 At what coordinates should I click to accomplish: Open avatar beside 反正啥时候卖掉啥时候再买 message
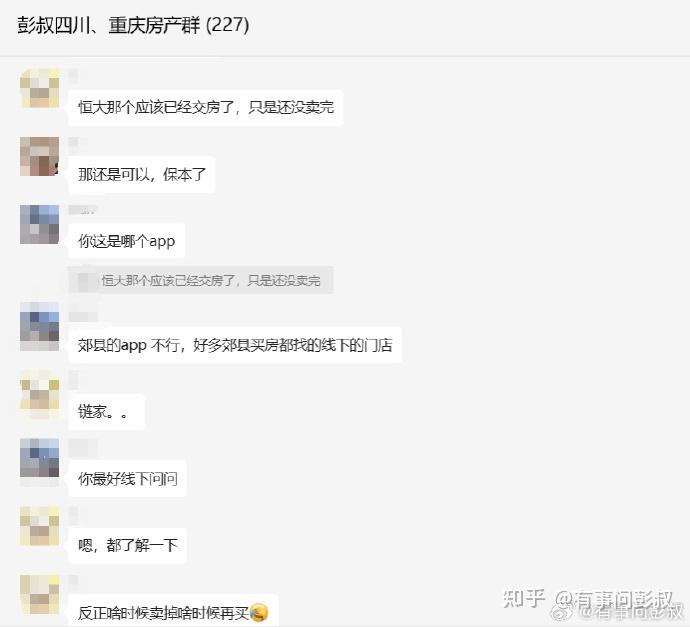click(40, 594)
